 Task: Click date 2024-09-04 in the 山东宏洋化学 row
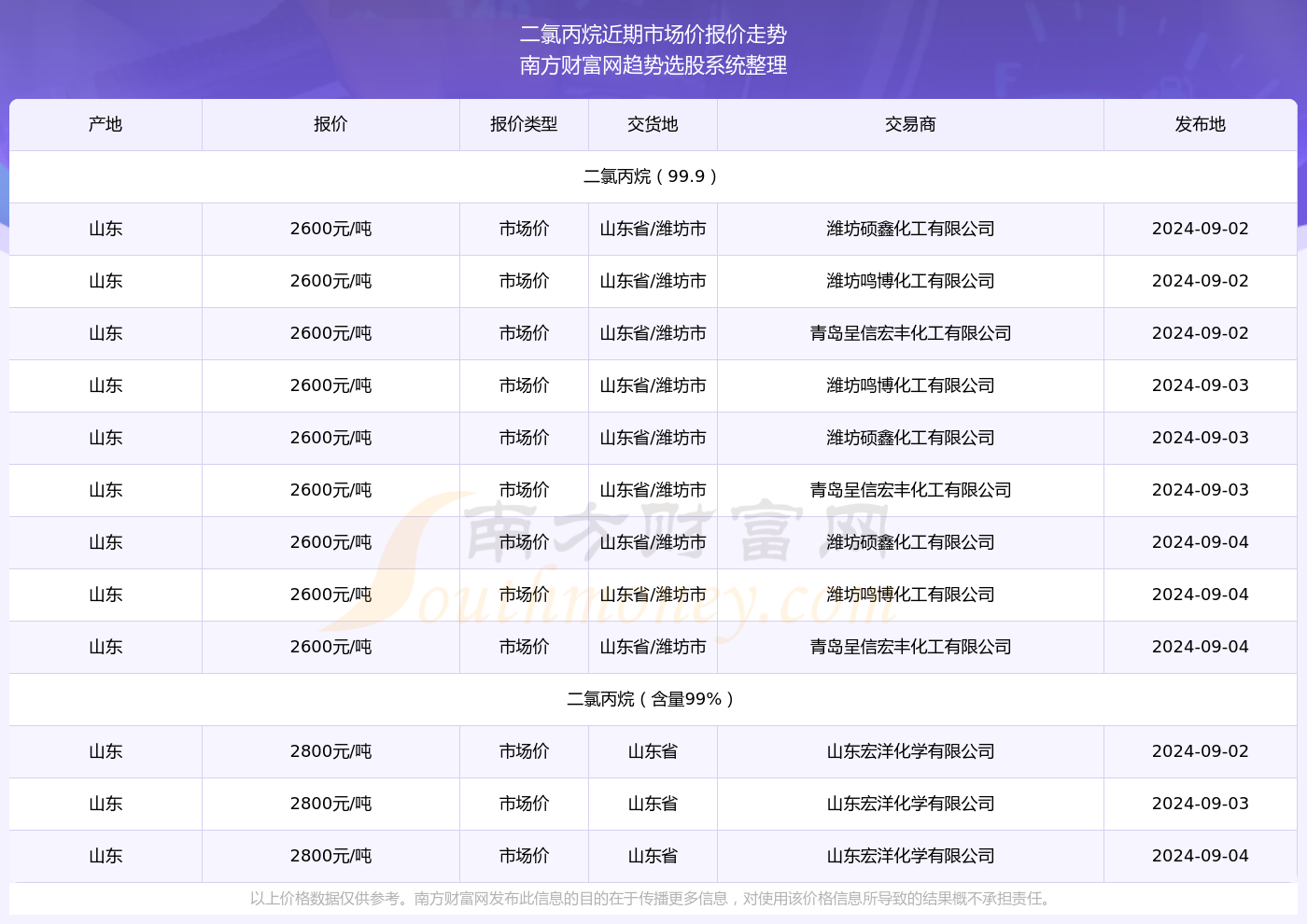pyautogui.click(x=1201, y=856)
